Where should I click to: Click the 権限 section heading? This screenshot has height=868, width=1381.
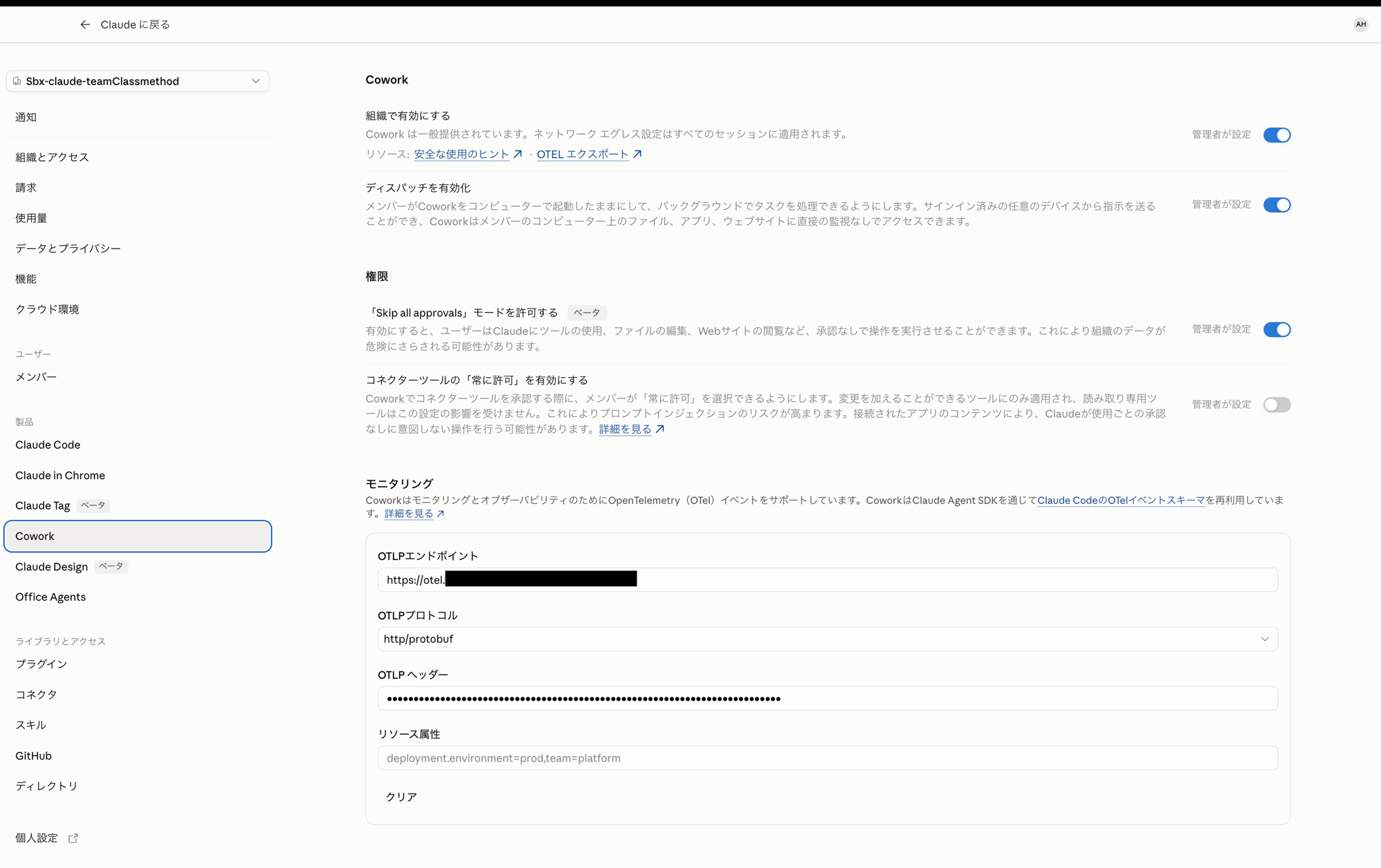pos(377,277)
